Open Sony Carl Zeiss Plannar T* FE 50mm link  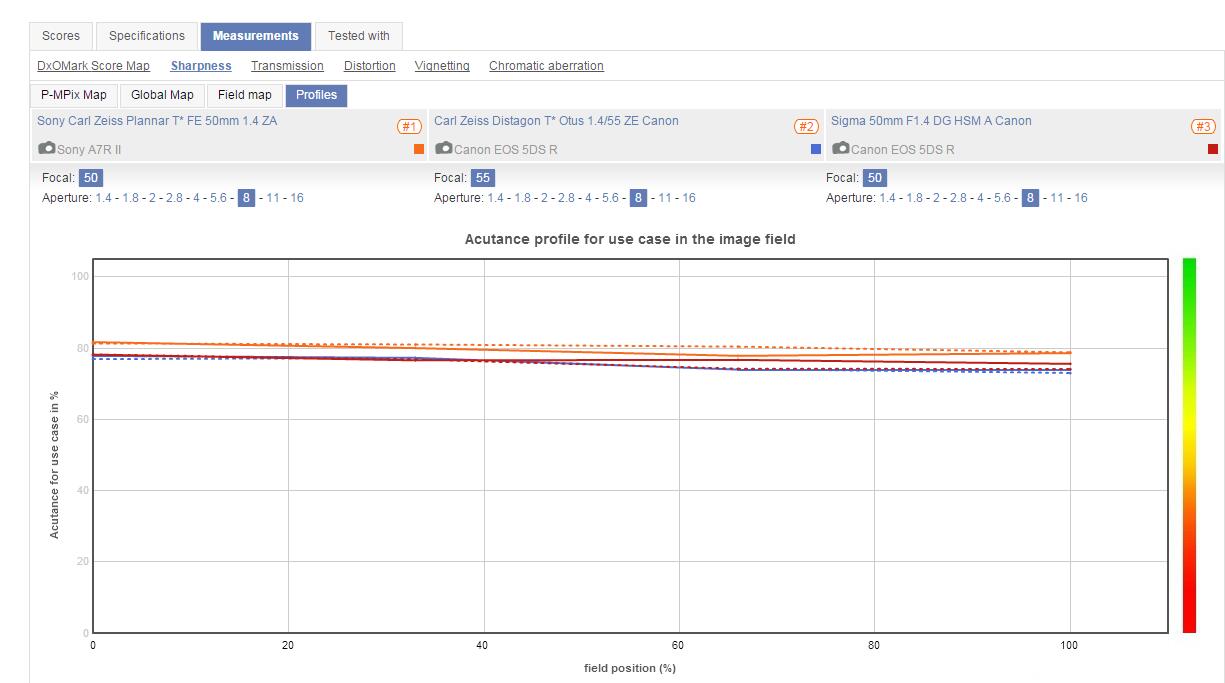point(157,121)
